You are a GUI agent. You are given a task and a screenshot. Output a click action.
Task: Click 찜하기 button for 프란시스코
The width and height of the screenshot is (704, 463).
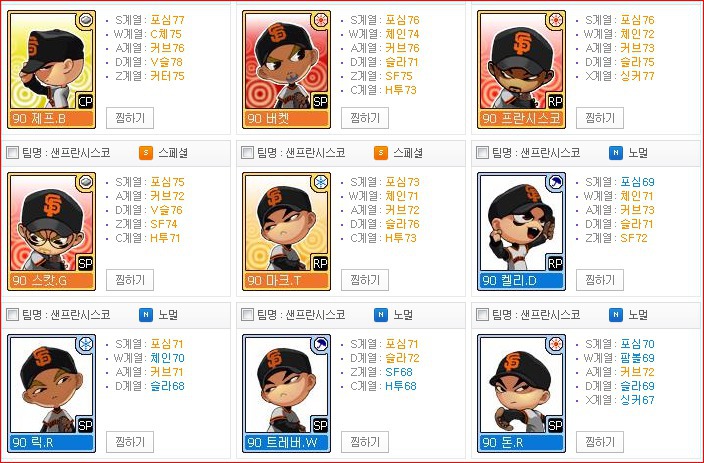pyautogui.click(x=600, y=118)
